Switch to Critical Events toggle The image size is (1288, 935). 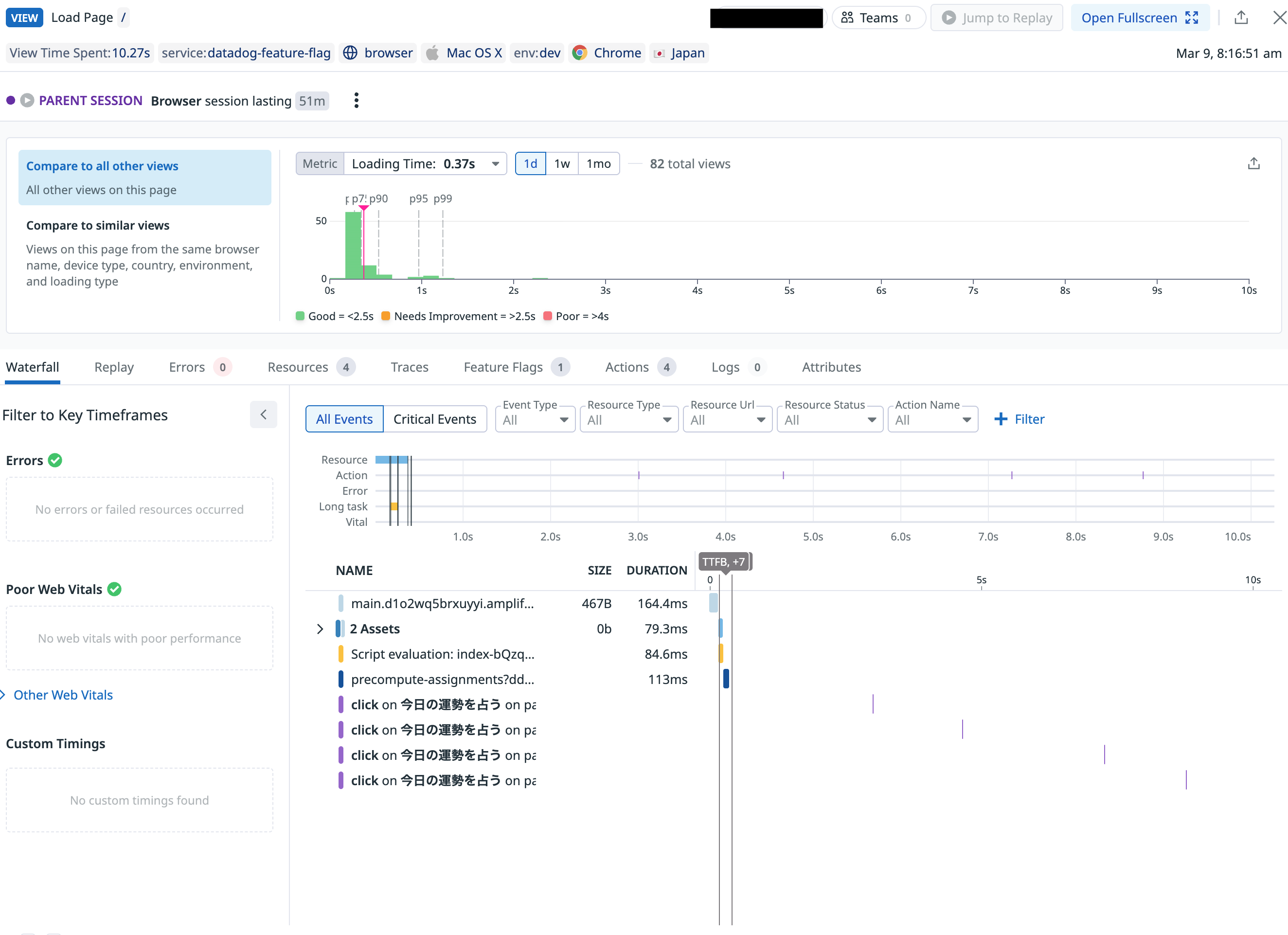click(x=434, y=419)
